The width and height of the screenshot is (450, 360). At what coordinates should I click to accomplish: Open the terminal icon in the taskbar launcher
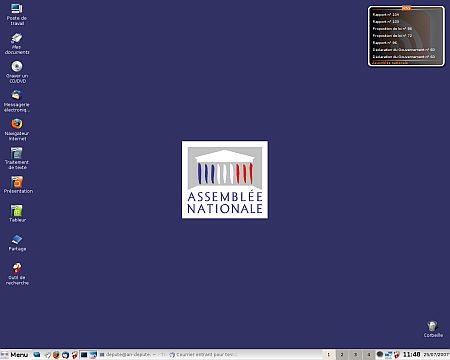click(x=84, y=355)
